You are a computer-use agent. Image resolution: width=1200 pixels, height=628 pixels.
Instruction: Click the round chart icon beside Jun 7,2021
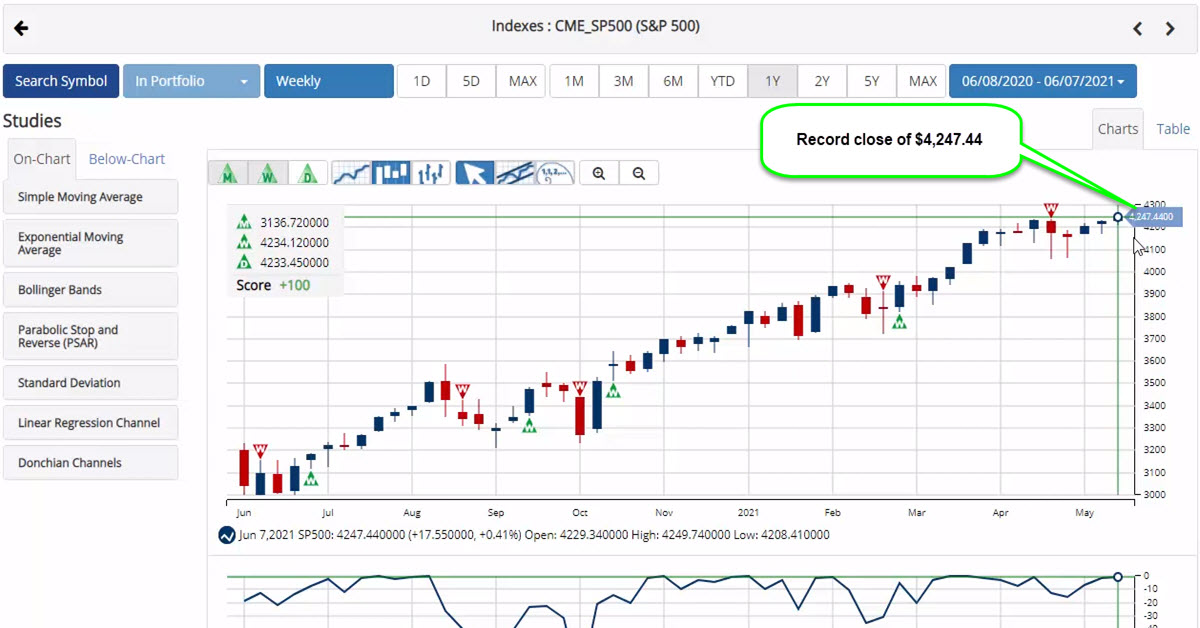click(226, 535)
